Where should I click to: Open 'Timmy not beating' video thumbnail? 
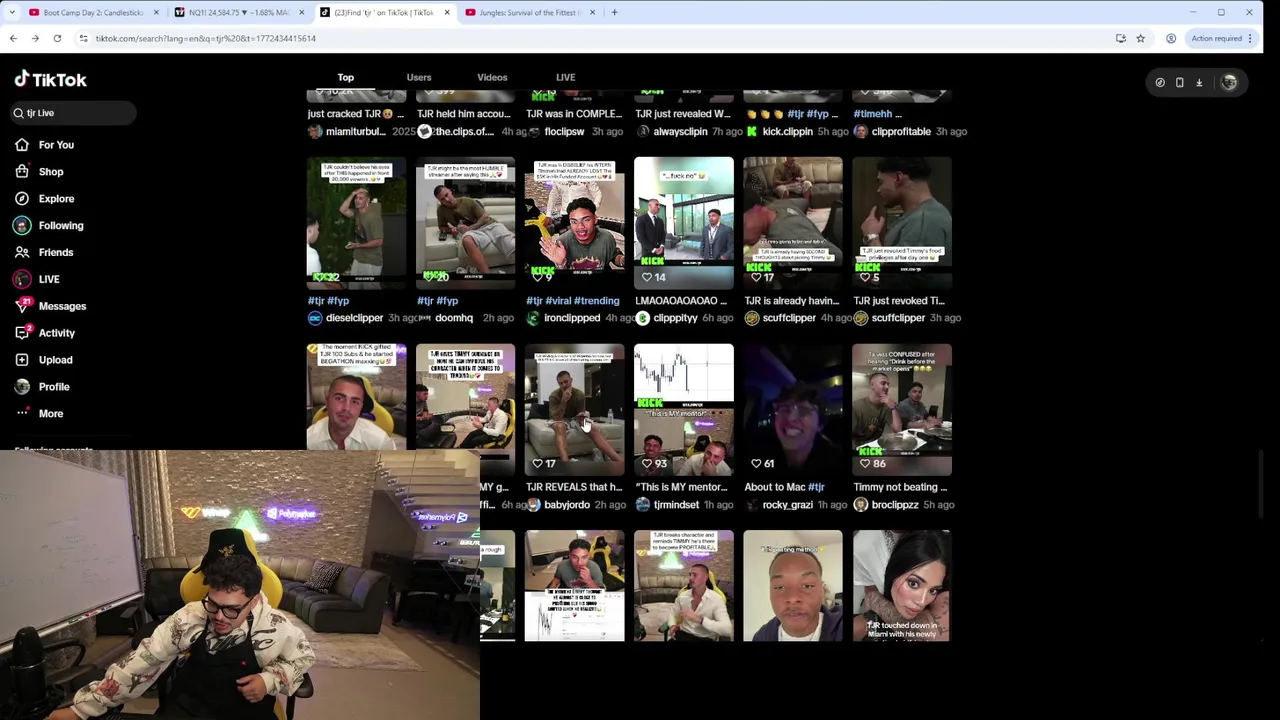click(x=902, y=410)
